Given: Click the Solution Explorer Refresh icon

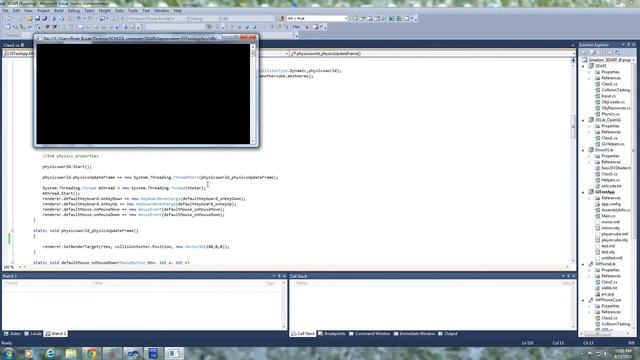Looking at the screenshot, I should pos(602,53).
